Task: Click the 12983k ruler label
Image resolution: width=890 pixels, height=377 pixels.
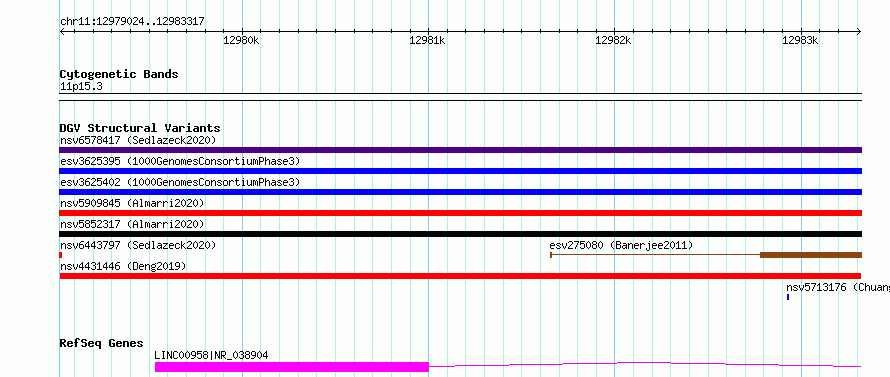Action: coord(800,40)
